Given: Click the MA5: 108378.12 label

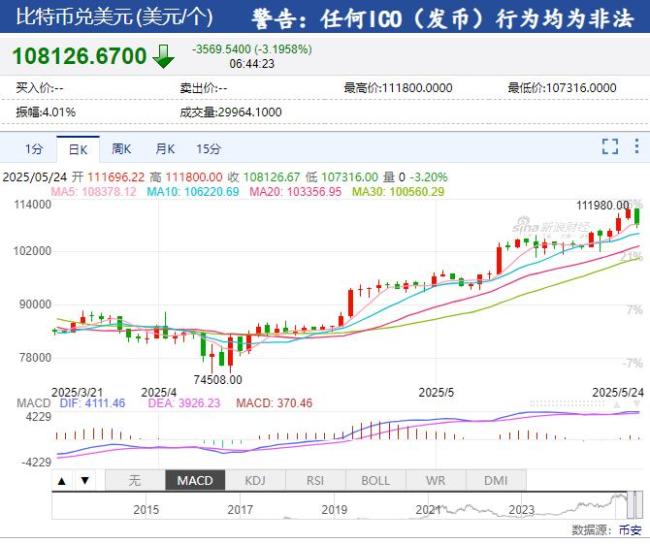Looking at the screenshot, I should tap(94, 192).
